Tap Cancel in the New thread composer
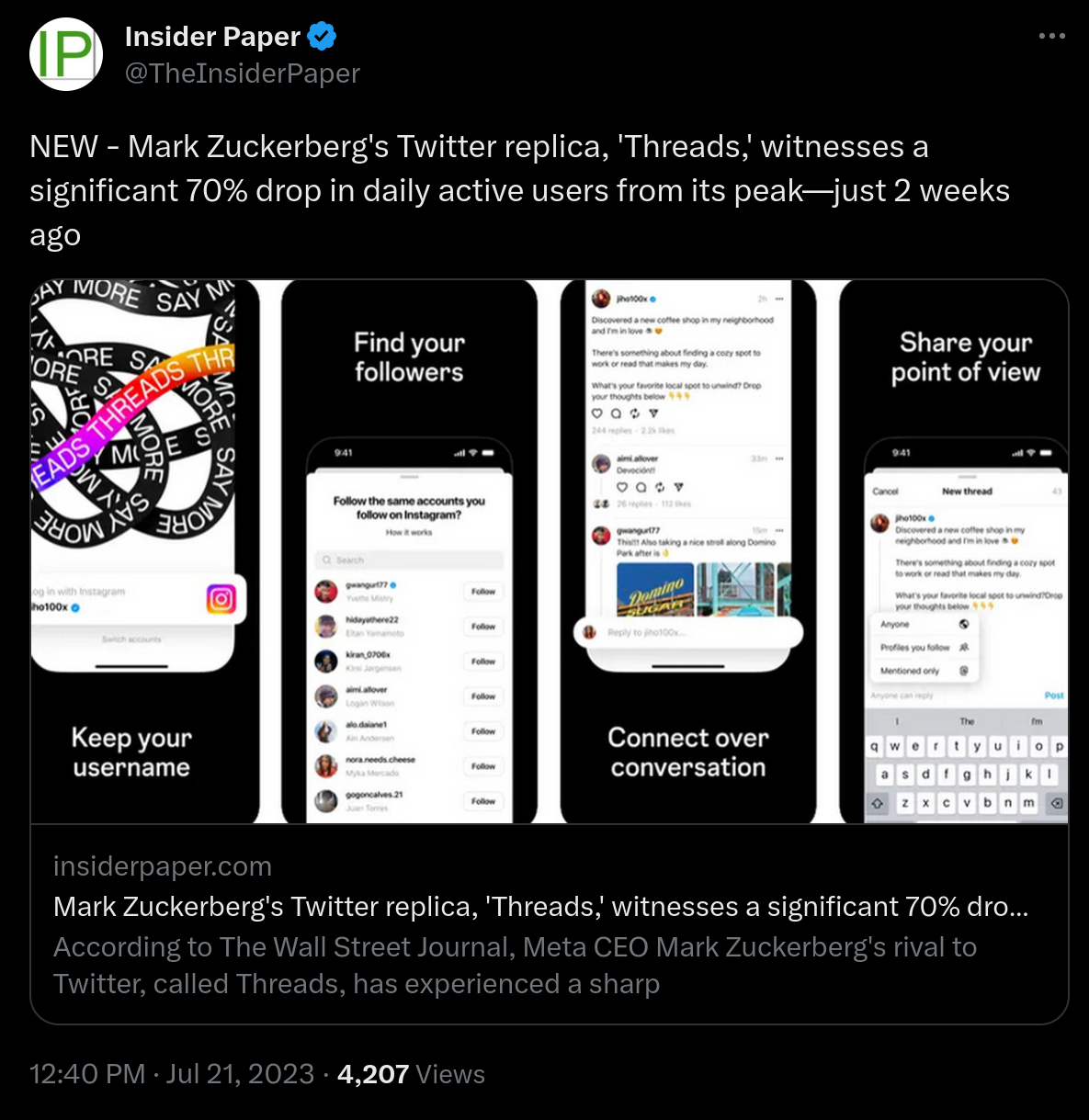Screen dimensions: 1089x1120 coord(885,492)
